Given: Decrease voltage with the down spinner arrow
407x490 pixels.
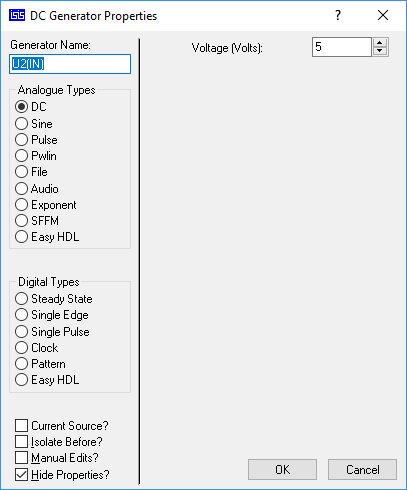Looking at the screenshot, I should (x=380, y=51).
